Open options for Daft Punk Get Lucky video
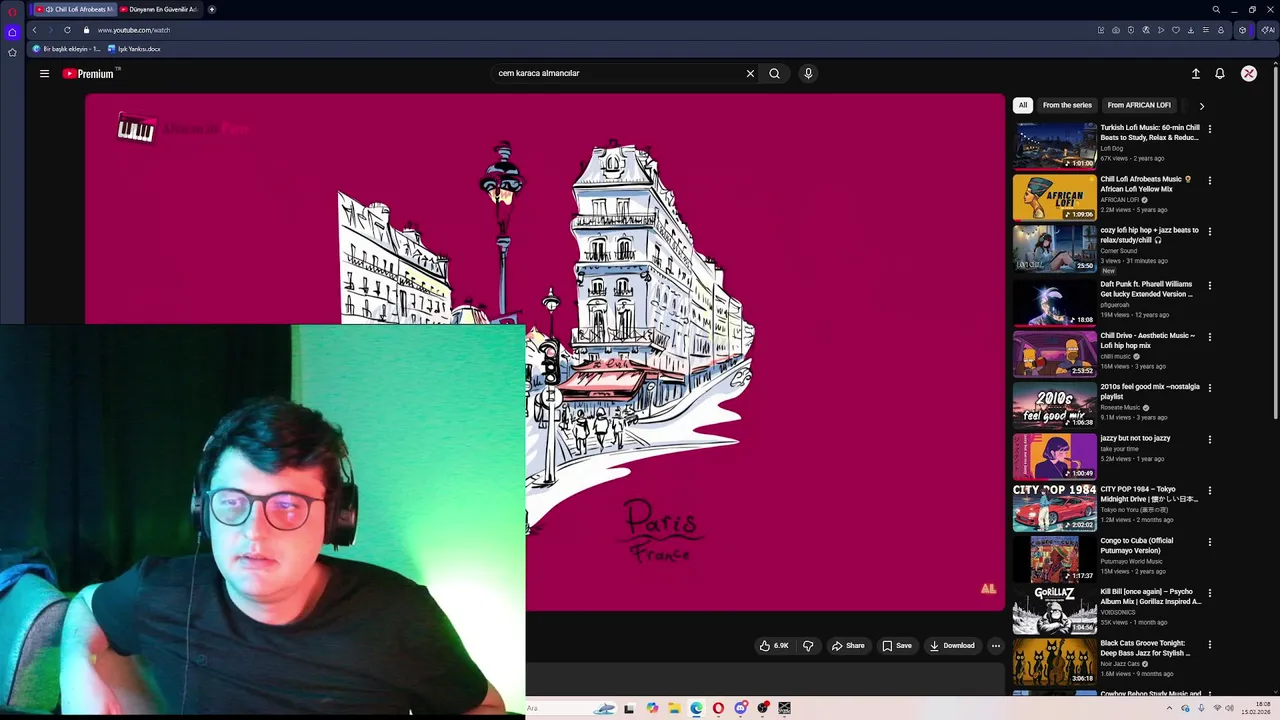 [x=1209, y=285]
